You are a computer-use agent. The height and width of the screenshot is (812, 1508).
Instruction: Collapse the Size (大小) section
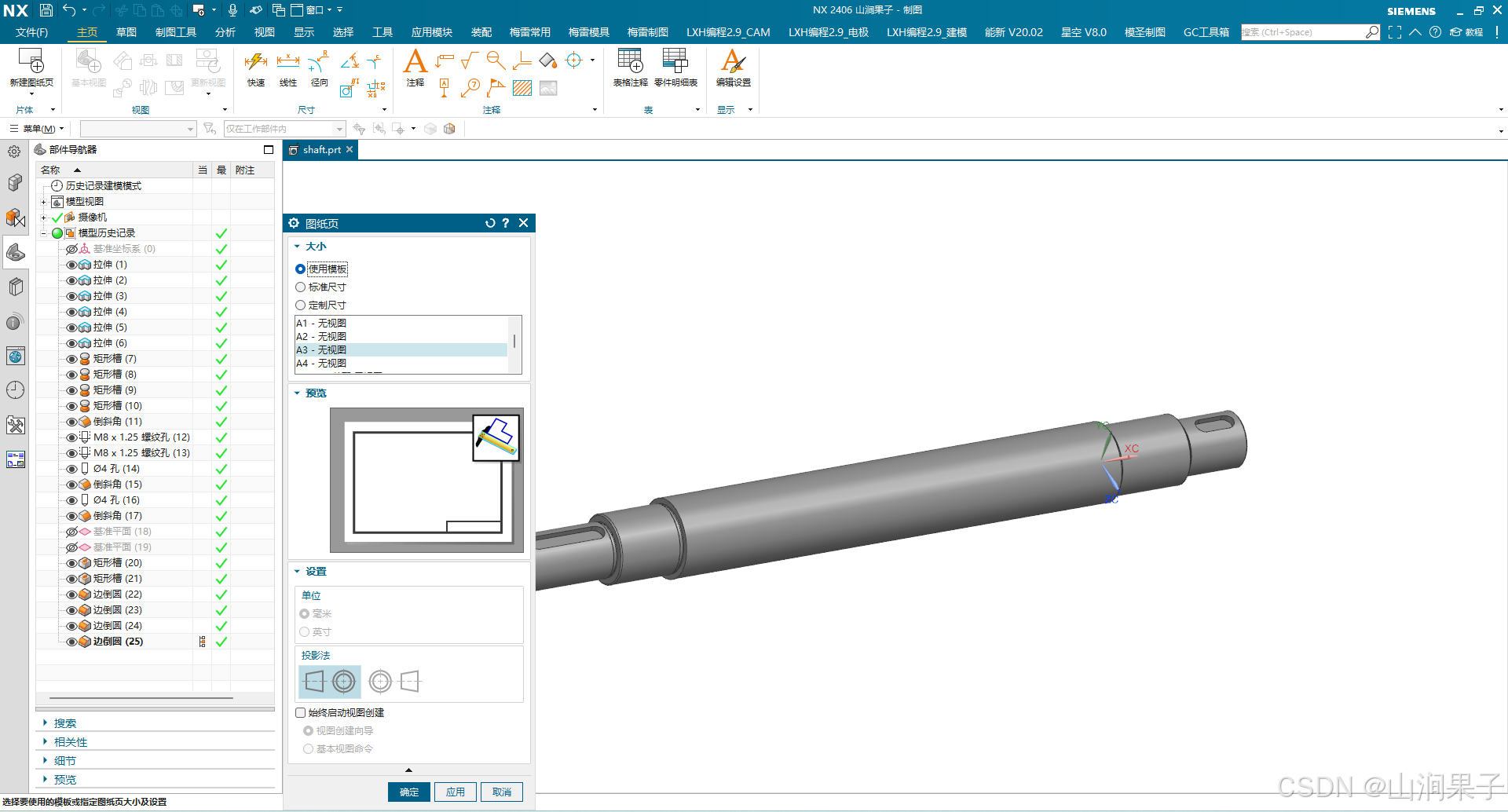(x=297, y=247)
